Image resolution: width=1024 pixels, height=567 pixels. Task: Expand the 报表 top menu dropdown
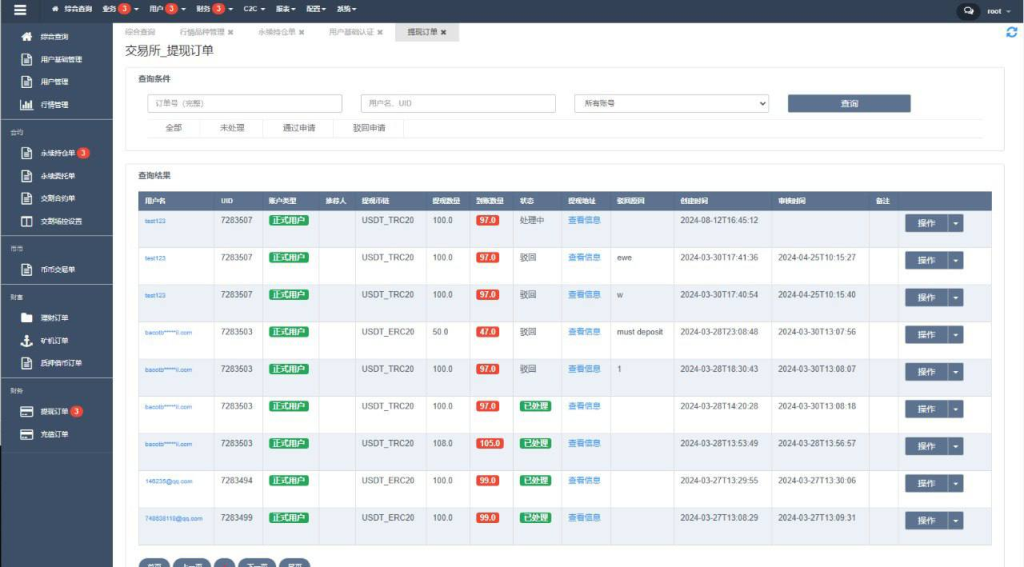pyautogui.click(x=285, y=9)
